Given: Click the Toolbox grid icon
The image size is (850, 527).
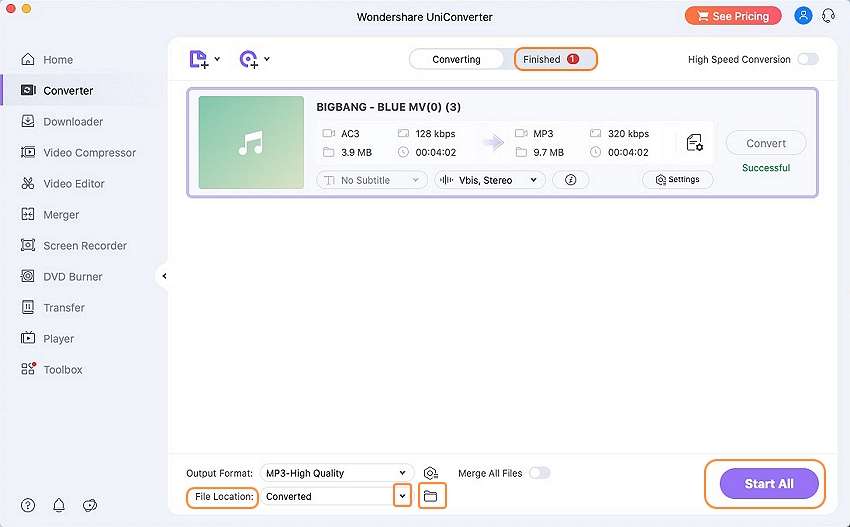Looking at the screenshot, I should [x=28, y=369].
